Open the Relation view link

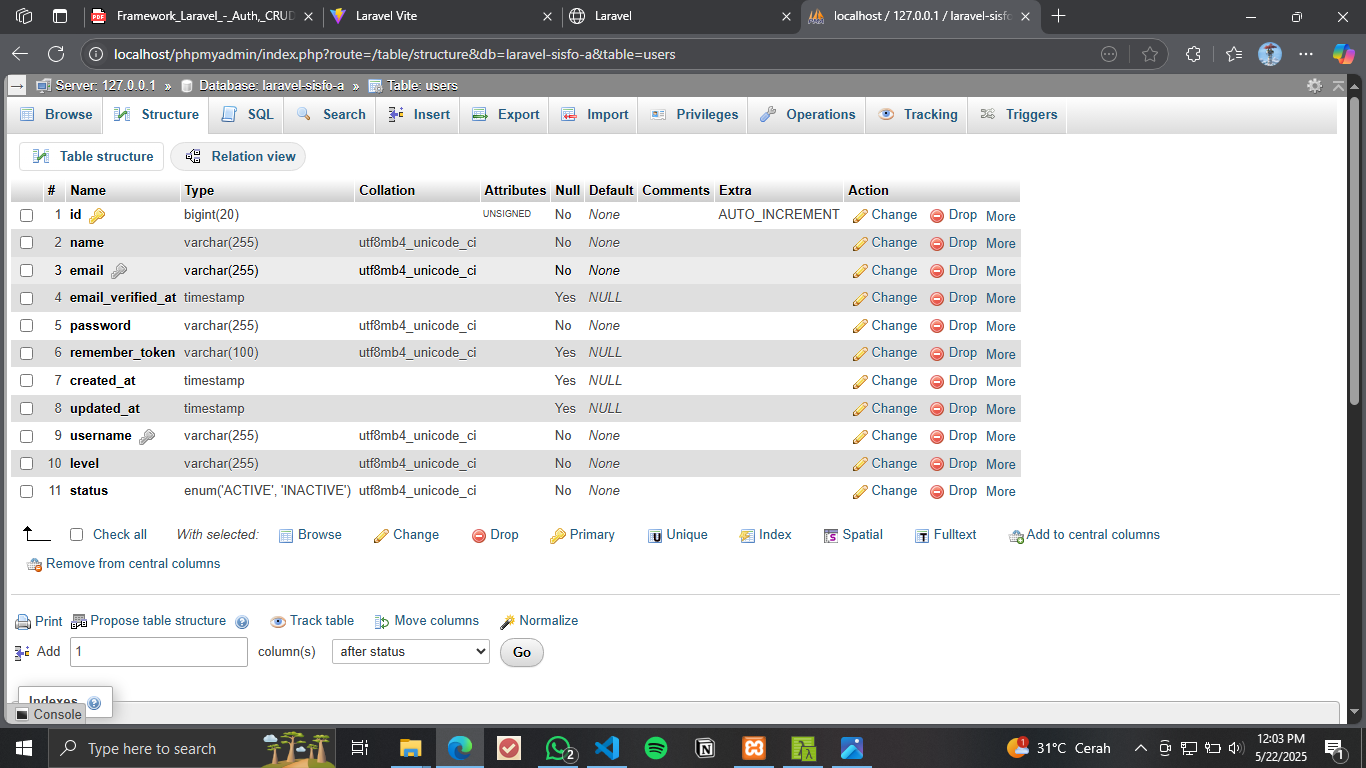(x=239, y=157)
